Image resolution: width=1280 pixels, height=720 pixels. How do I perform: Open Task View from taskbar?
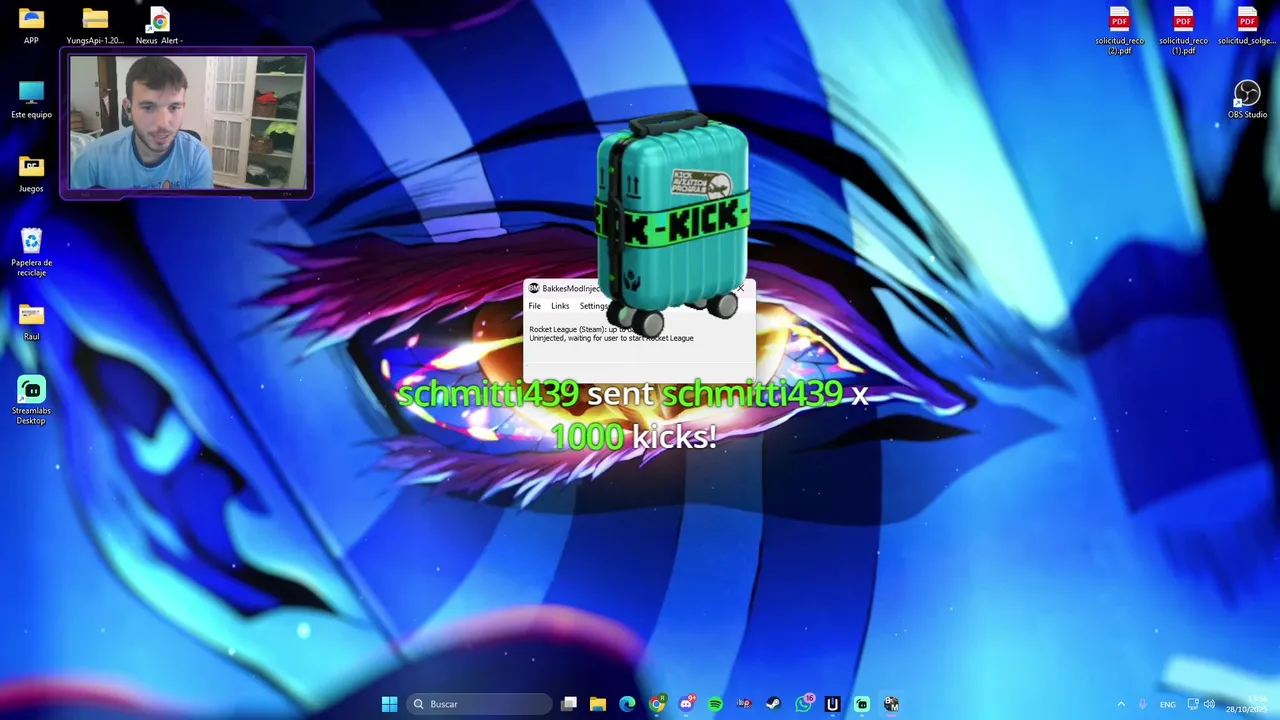pyautogui.click(x=569, y=704)
